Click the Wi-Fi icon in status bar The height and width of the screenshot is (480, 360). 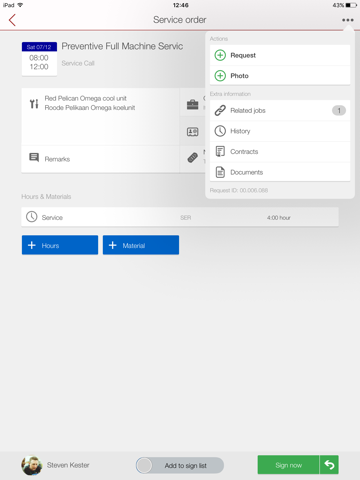click(20, 5)
